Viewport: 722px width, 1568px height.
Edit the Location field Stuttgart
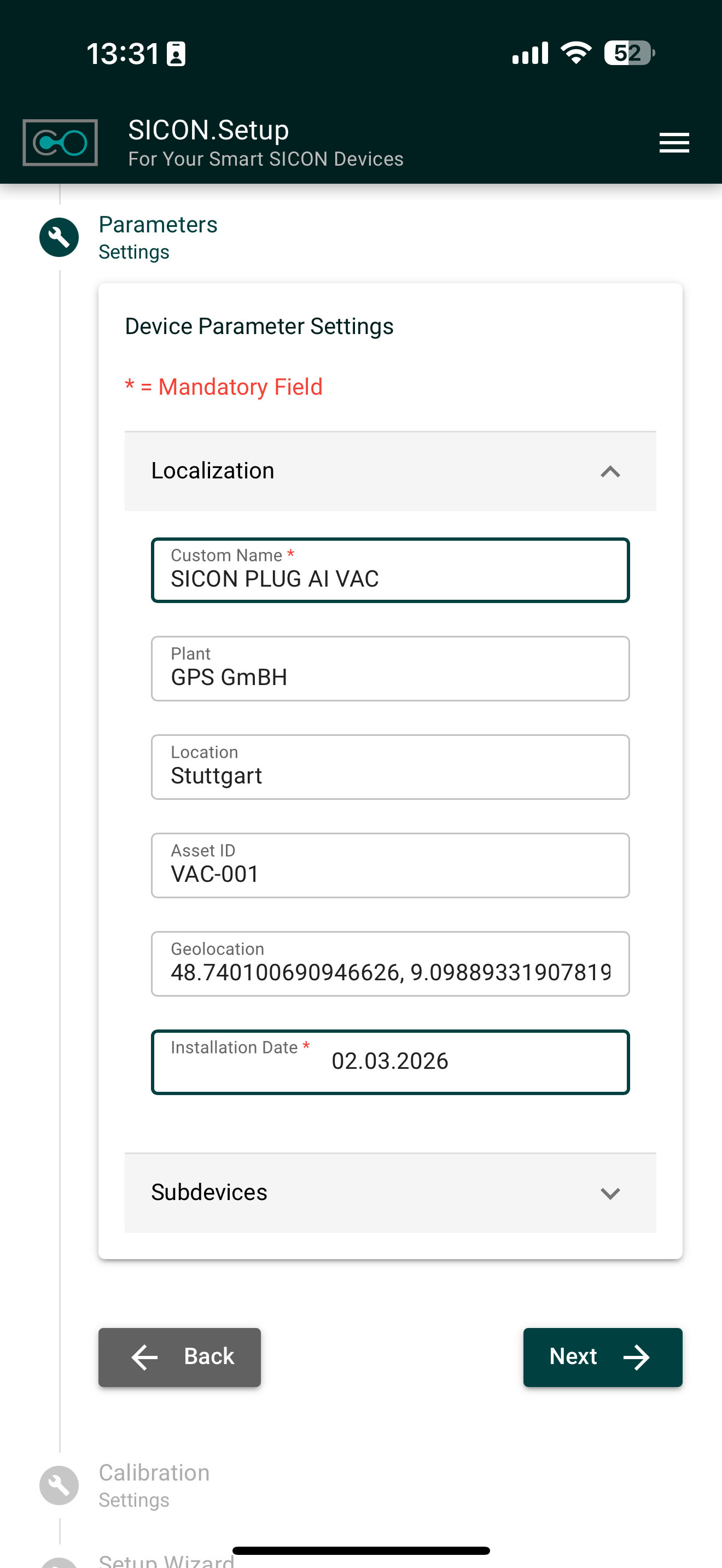point(389,768)
